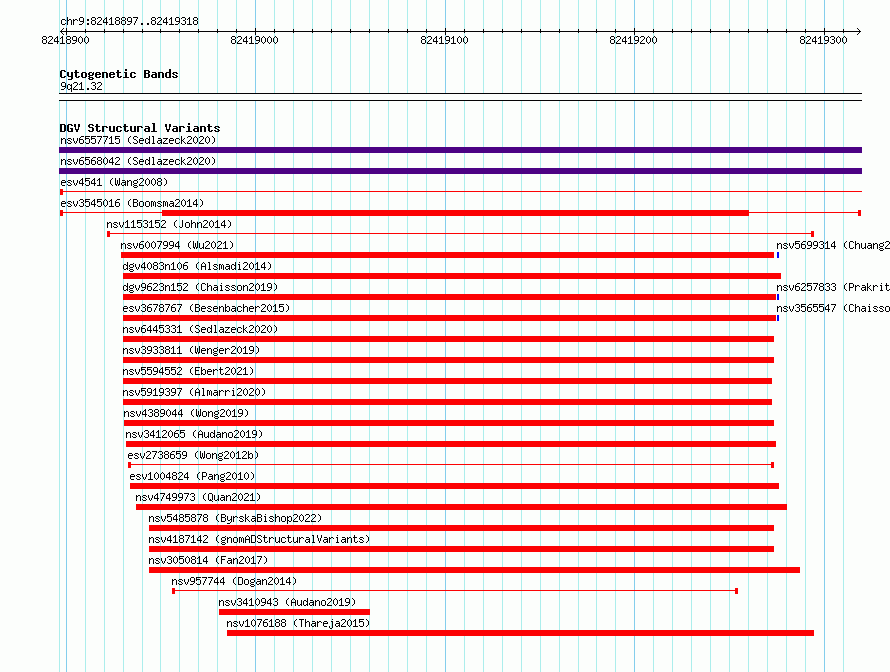Open variant nsv3412065 (Audano2019)
Viewport: 890px width, 672px height.
click(194, 434)
